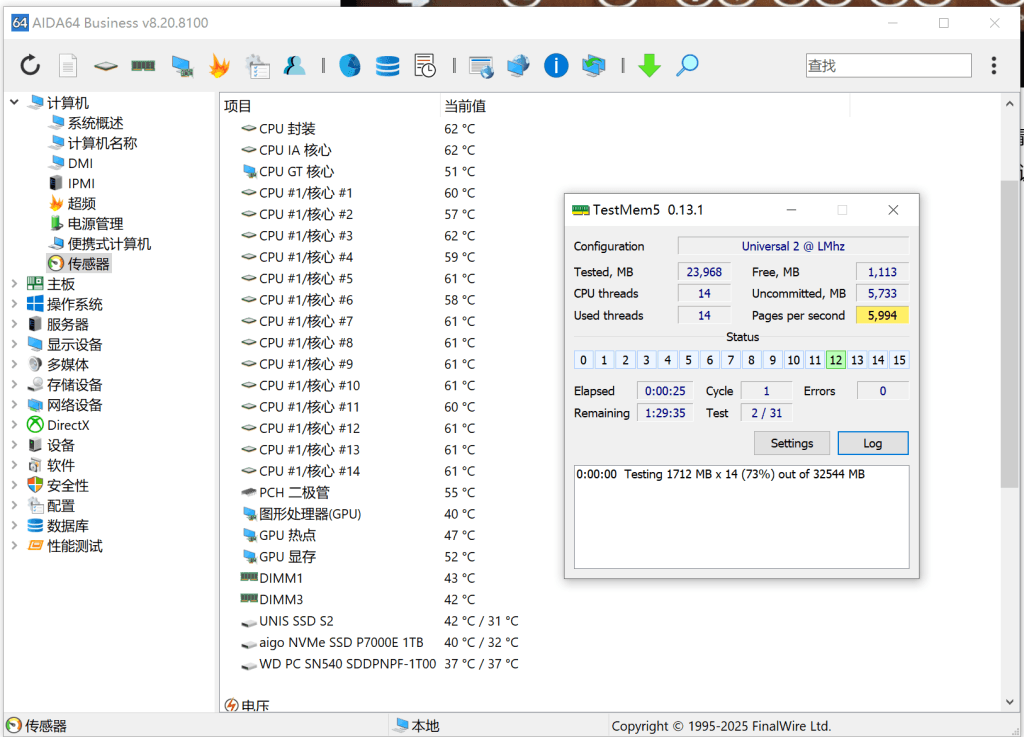
Task: Click the two monitors sync icon
Action: point(594,66)
